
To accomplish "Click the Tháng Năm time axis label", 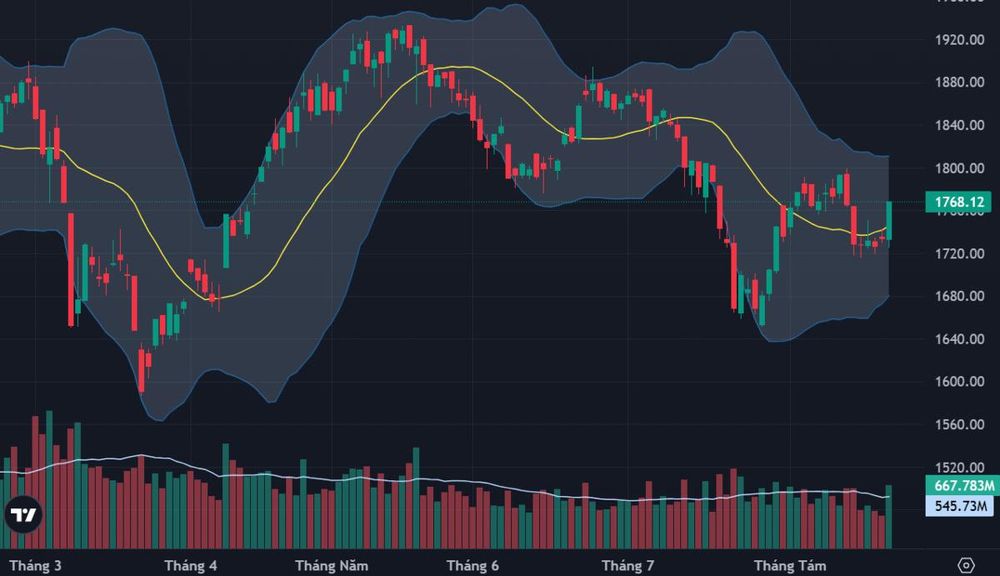I will pos(332,566).
